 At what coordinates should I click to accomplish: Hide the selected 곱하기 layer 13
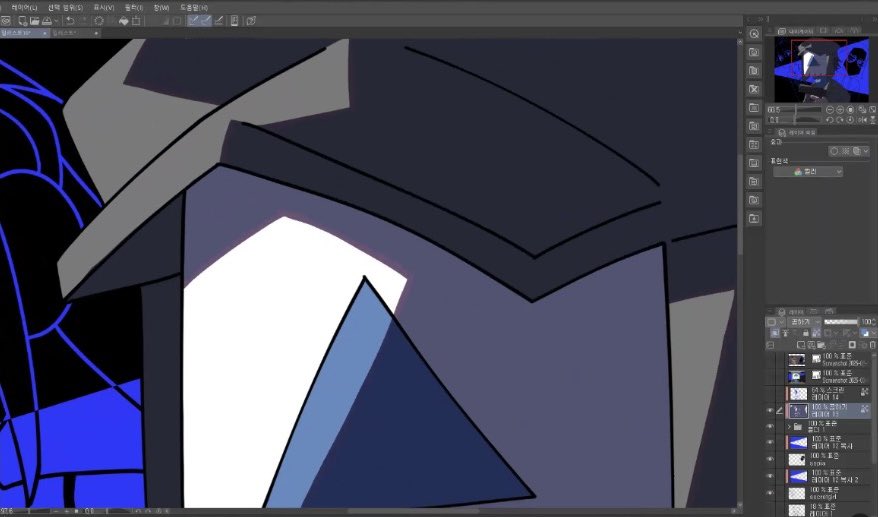(x=770, y=411)
